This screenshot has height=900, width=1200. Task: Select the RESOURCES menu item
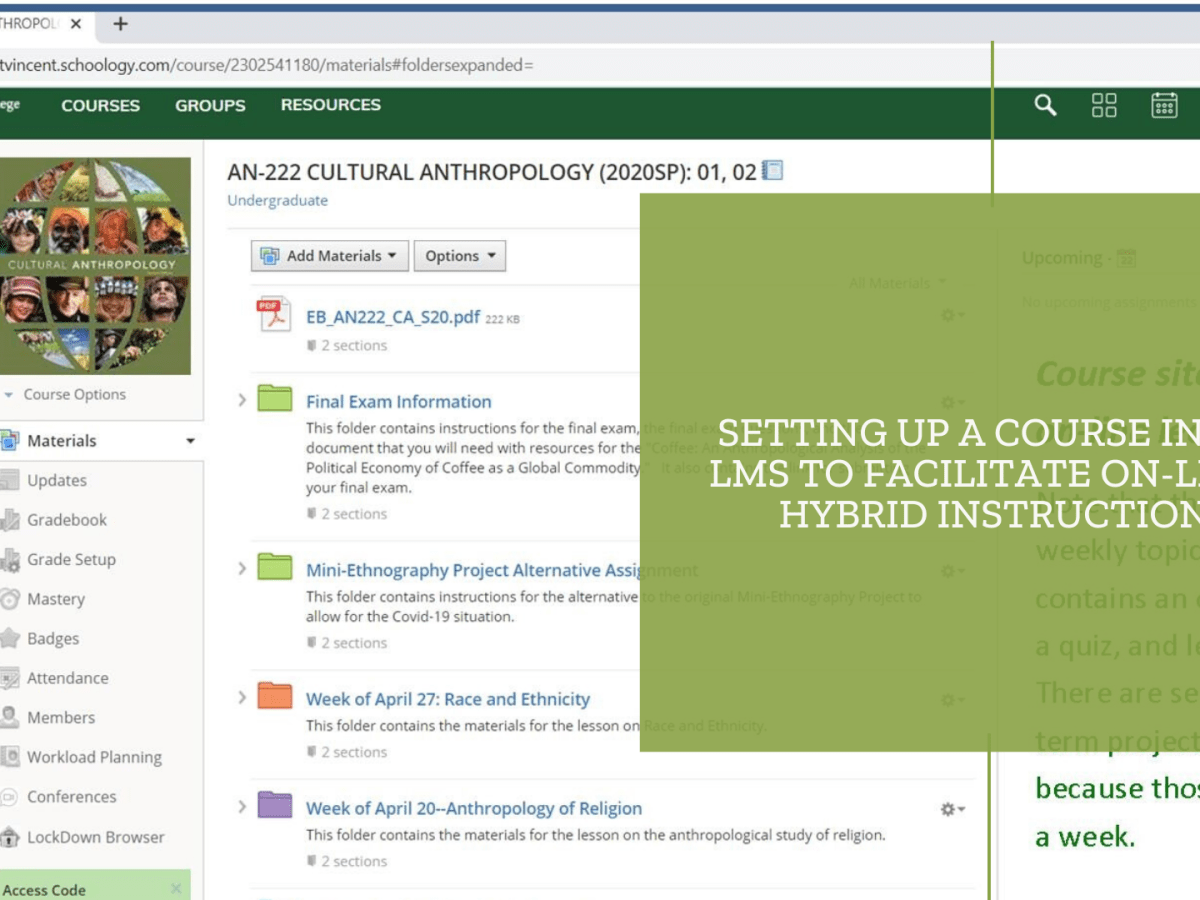(x=330, y=104)
